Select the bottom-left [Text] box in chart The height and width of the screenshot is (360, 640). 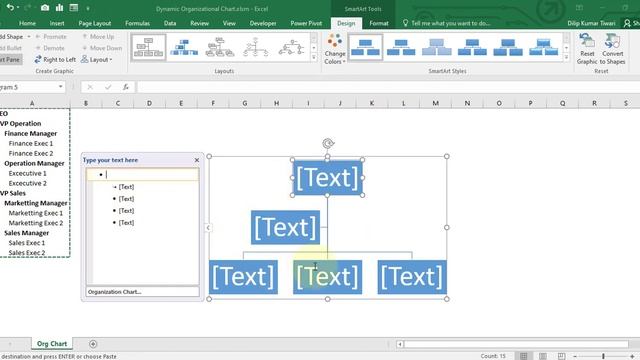pyautogui.click(x=243, y=277)
